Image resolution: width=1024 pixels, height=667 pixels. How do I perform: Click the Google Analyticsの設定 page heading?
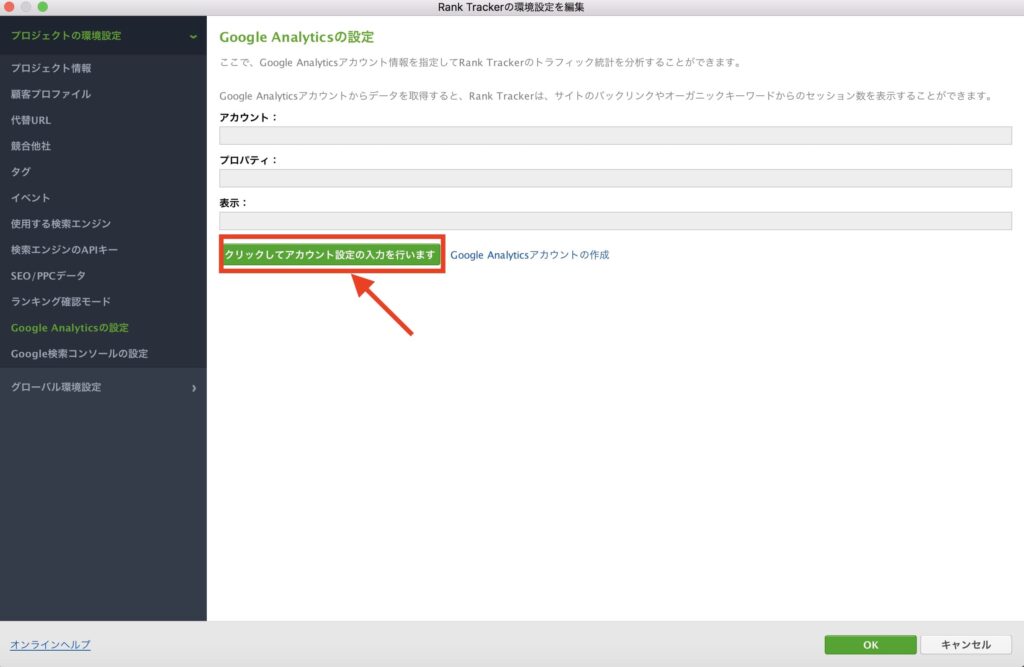296,37
